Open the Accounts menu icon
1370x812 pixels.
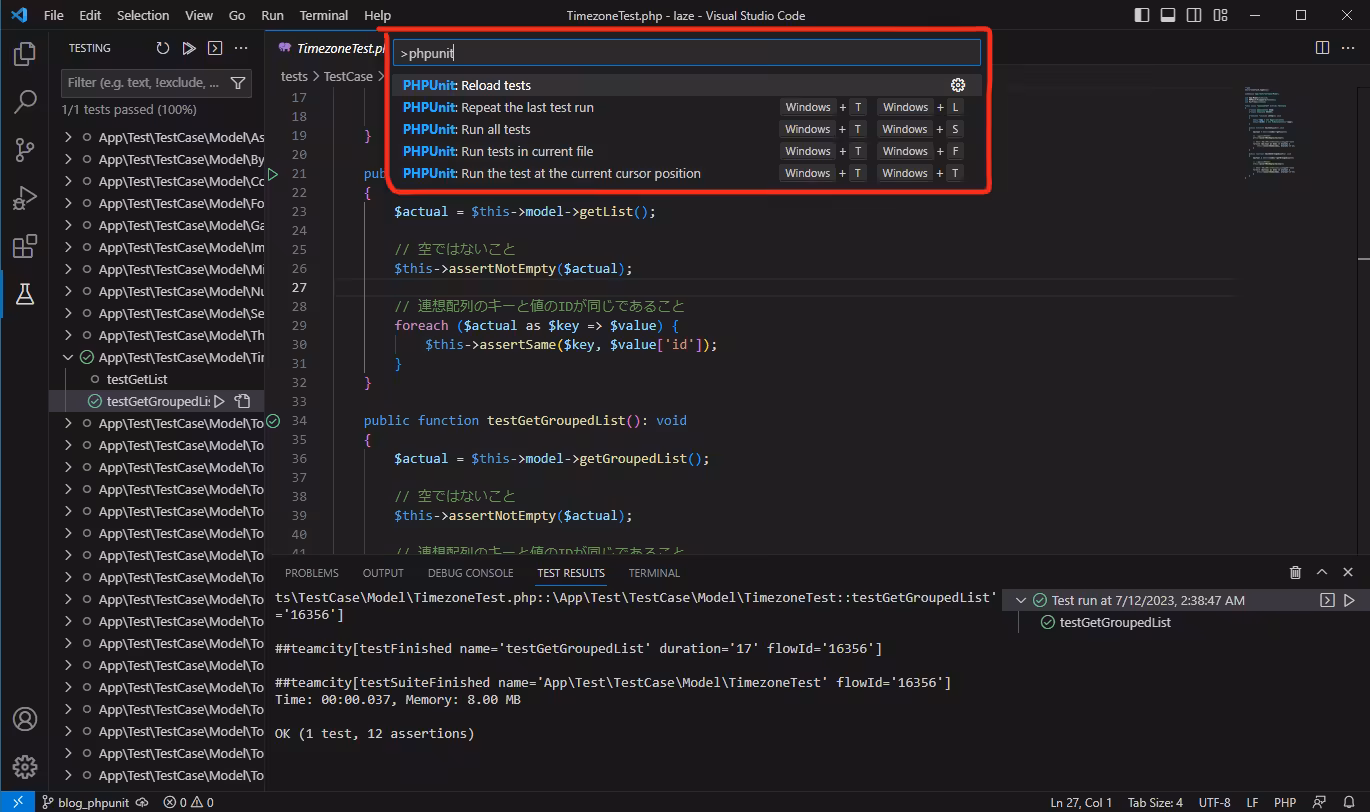tap(25, 719)
